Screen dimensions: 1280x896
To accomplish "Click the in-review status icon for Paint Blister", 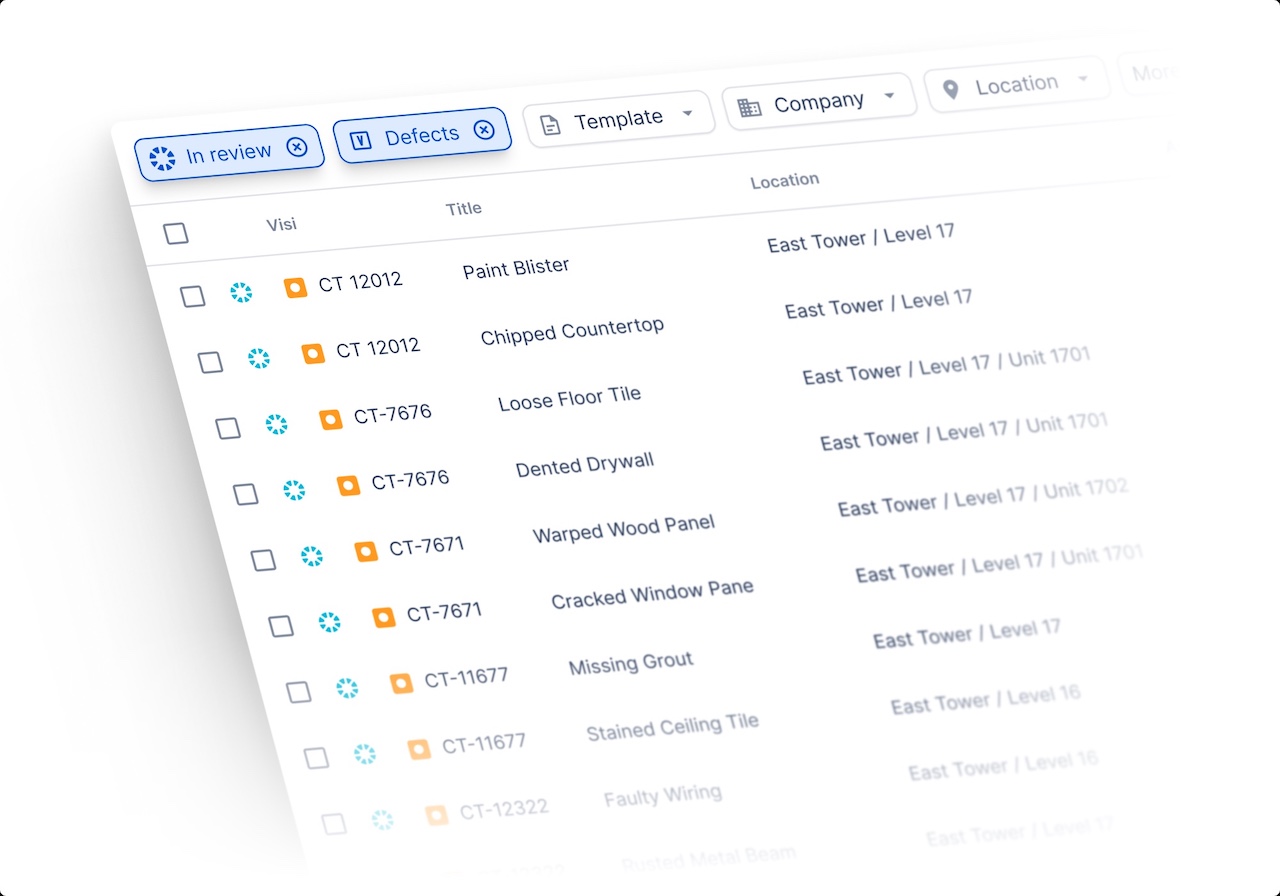I will (241, 292).
